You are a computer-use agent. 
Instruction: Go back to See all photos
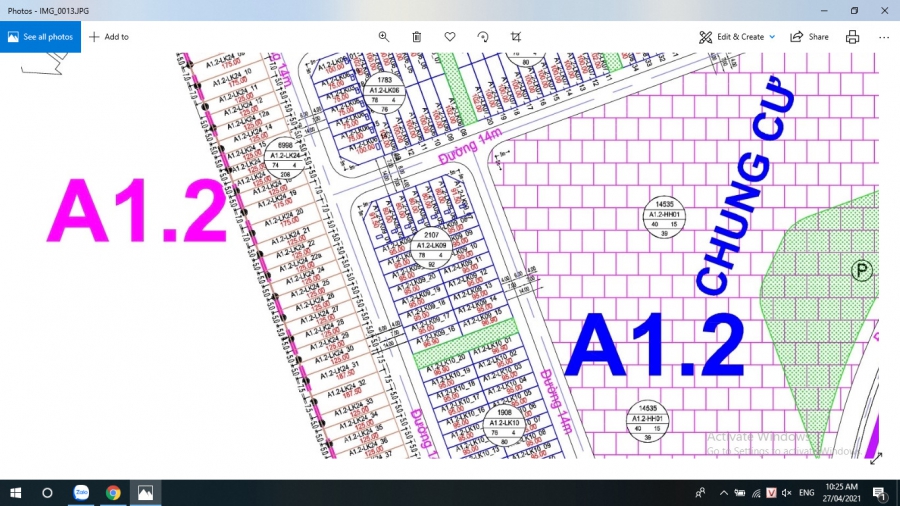coord(40,37)
